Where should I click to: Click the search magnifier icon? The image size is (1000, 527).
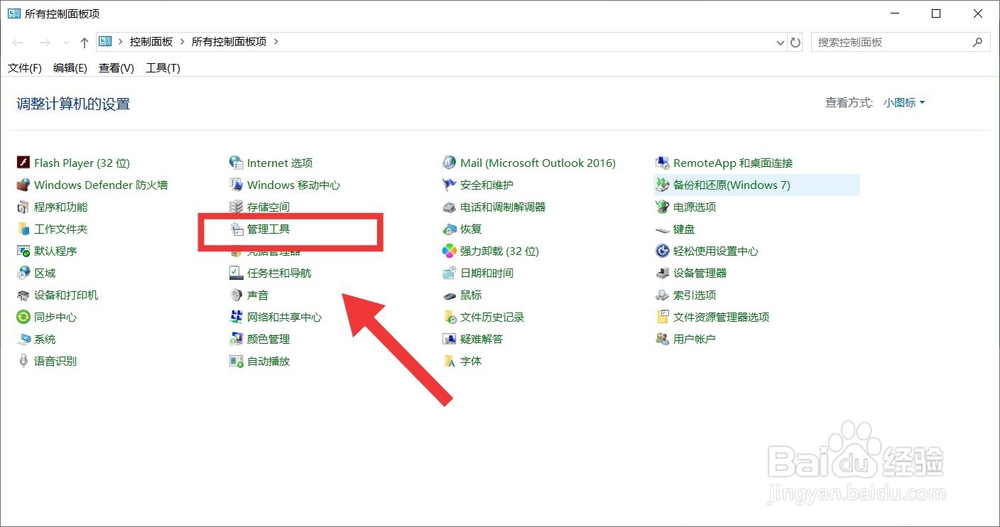point(977,42)
